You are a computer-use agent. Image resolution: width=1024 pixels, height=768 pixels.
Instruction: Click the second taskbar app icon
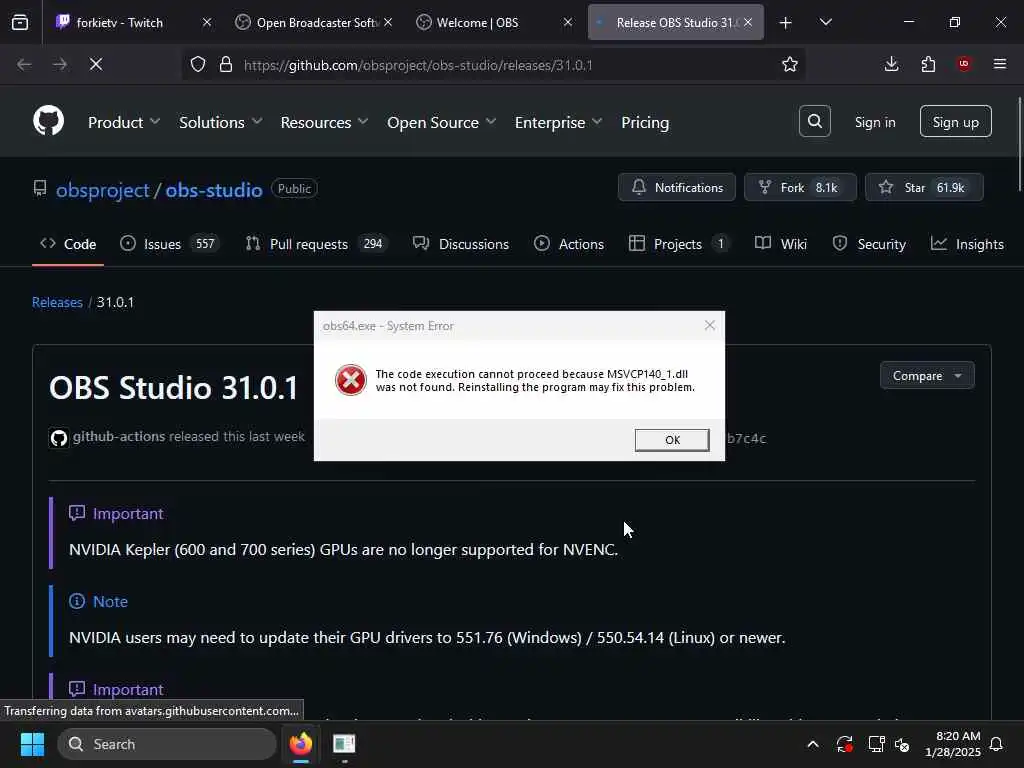(x=344, y=744)
